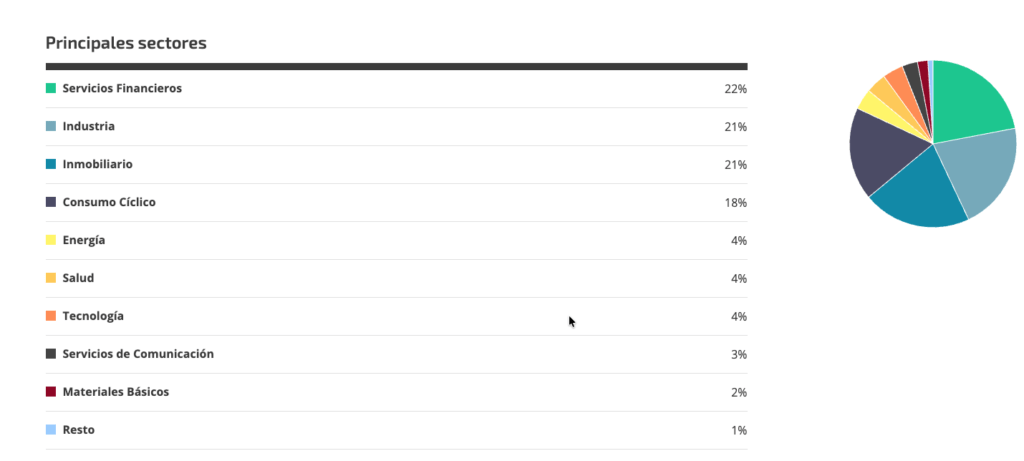The image size is (1024, 461).
Task: Click the 18% value for Consumo Cíclico
Action: click(735, 202)
